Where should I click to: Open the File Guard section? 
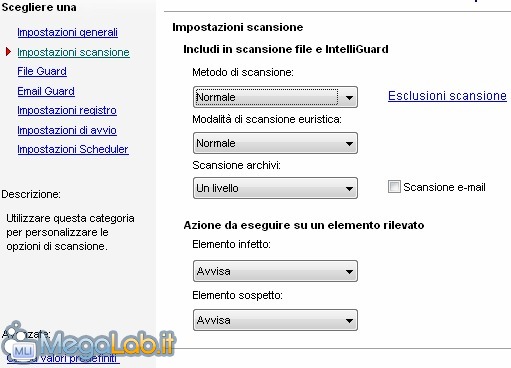click(x=42, y=71)
